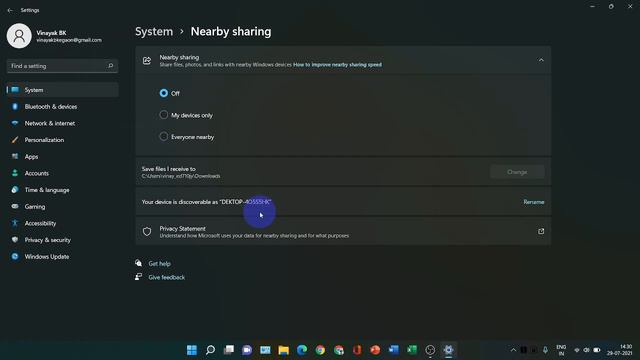Viewport: 640px width, 360px height.
Task: Open Privacy & security settings
Action: tap(62, 240)
